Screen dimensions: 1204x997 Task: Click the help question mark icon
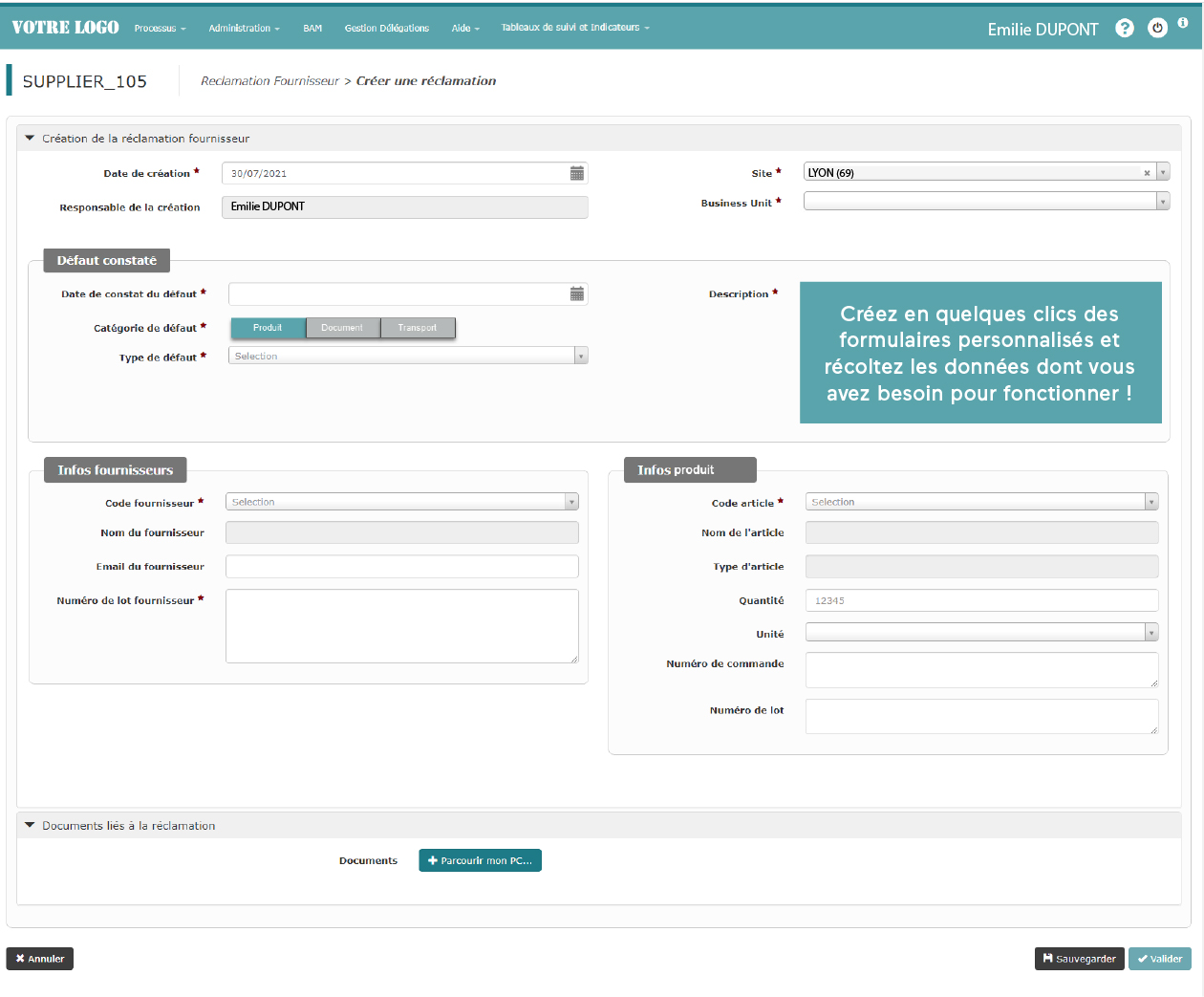point(1125,28)
